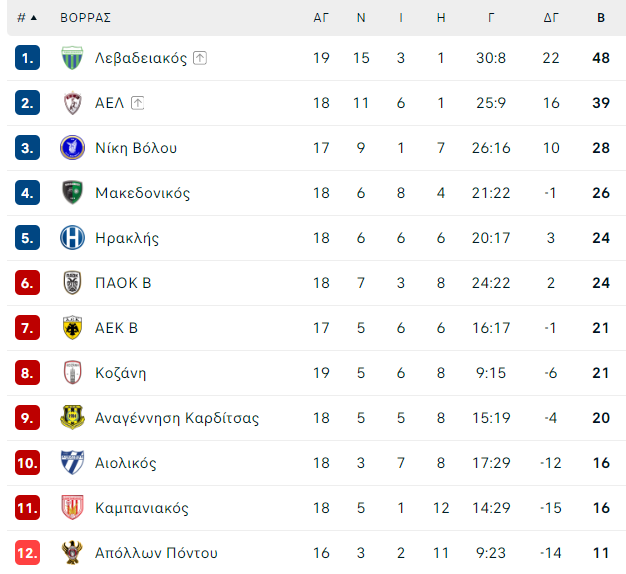
Task: Click the red rank 12 badge
Action: 28,553
